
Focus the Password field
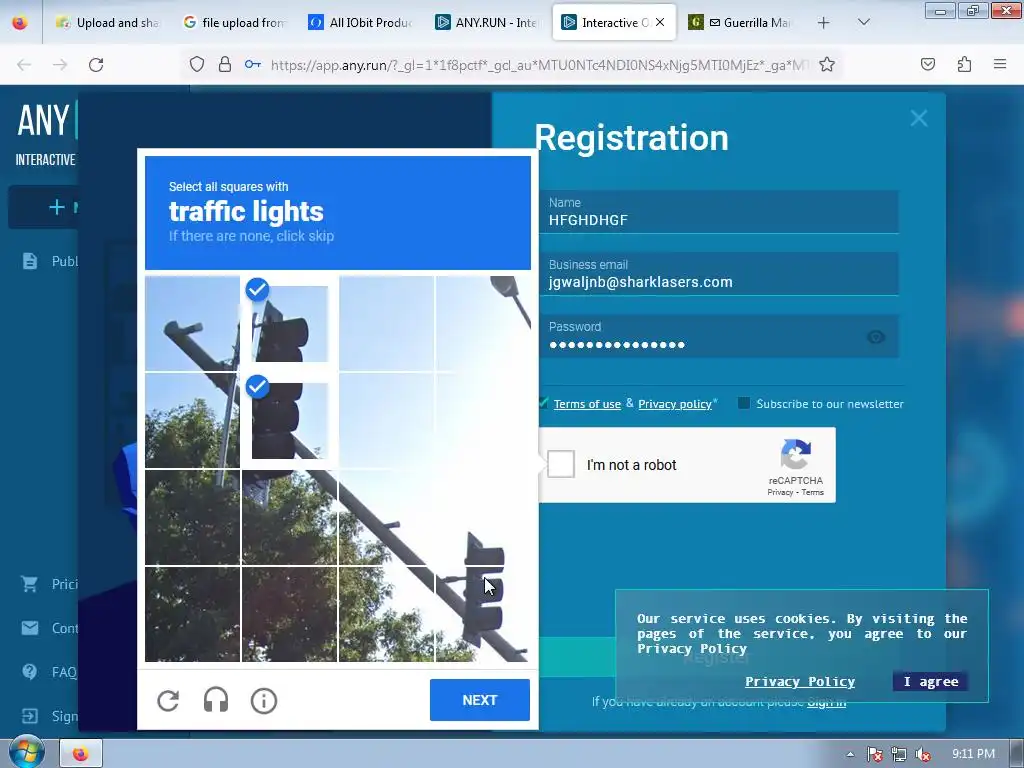click(718, 336)
